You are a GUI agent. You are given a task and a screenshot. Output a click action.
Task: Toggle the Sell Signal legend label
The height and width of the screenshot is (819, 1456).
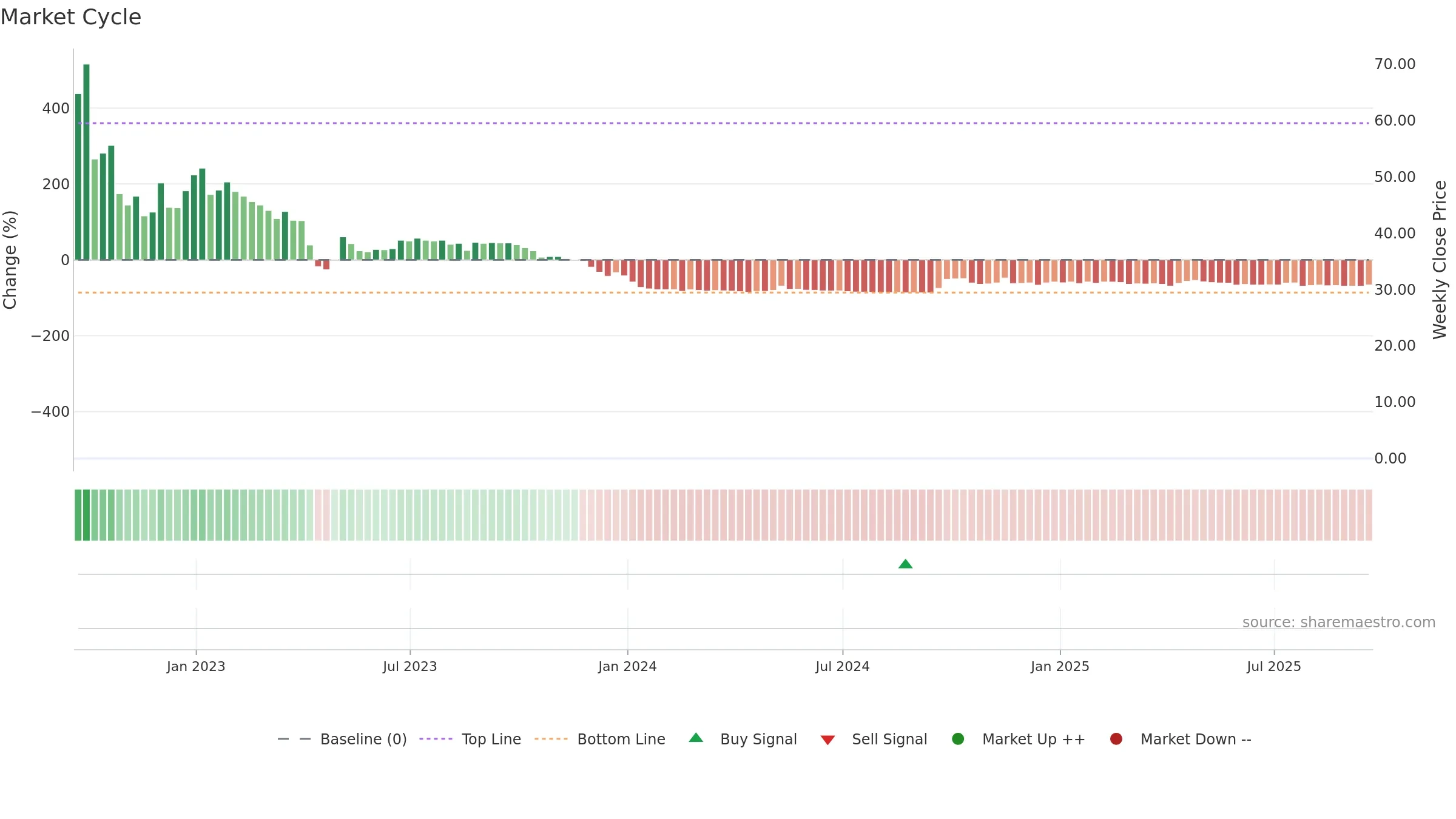point(889,740)
